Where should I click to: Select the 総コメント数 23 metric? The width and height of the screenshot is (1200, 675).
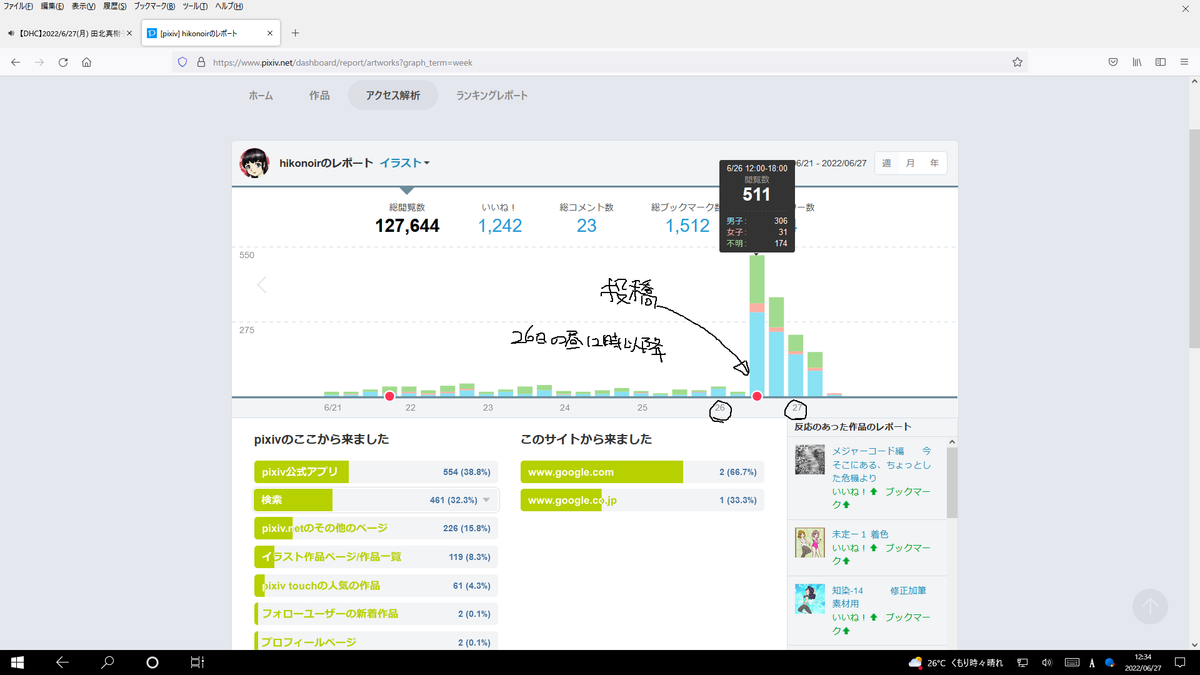pos(587,218)
